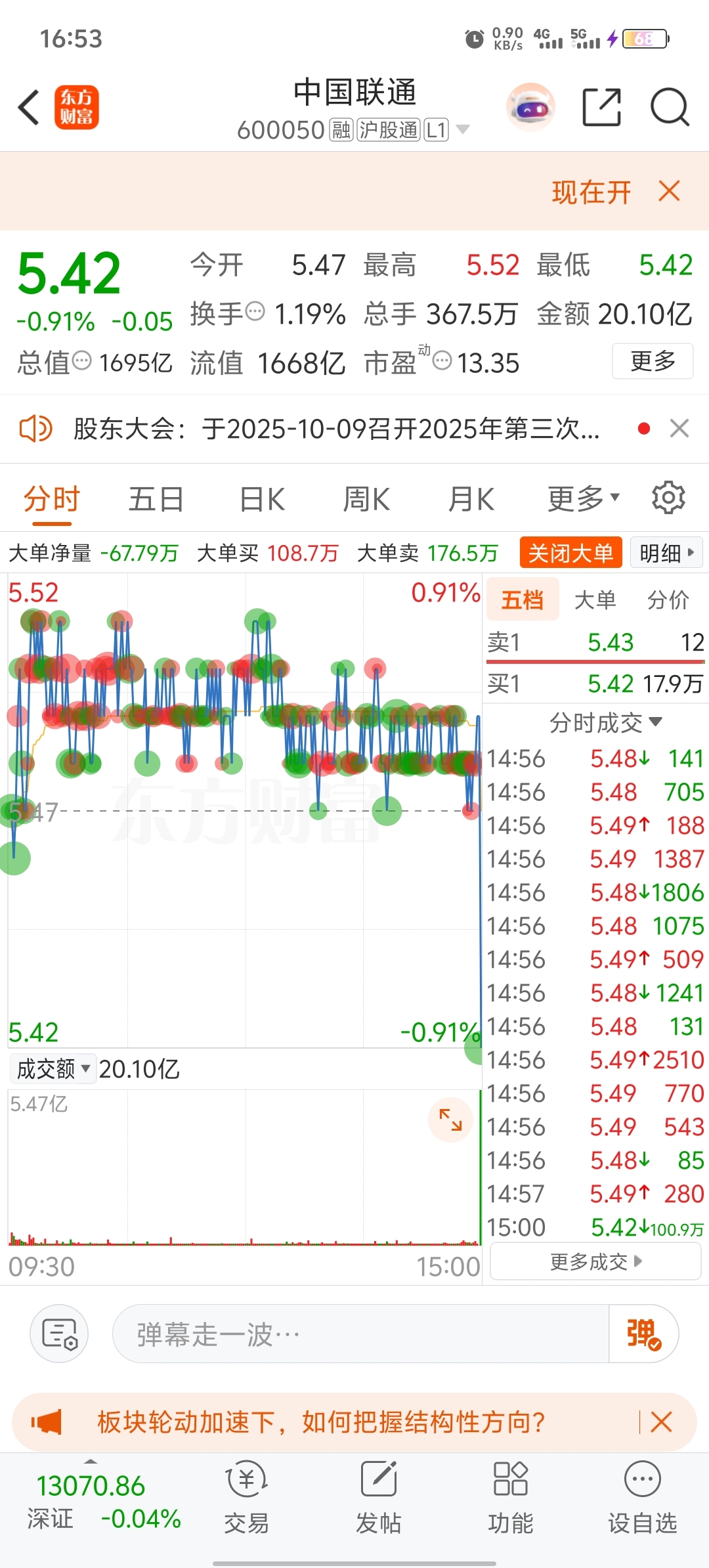The image size is (709, 1568).
Task: Open the 发帖 post icon
Action: [x=379, y=1498]
